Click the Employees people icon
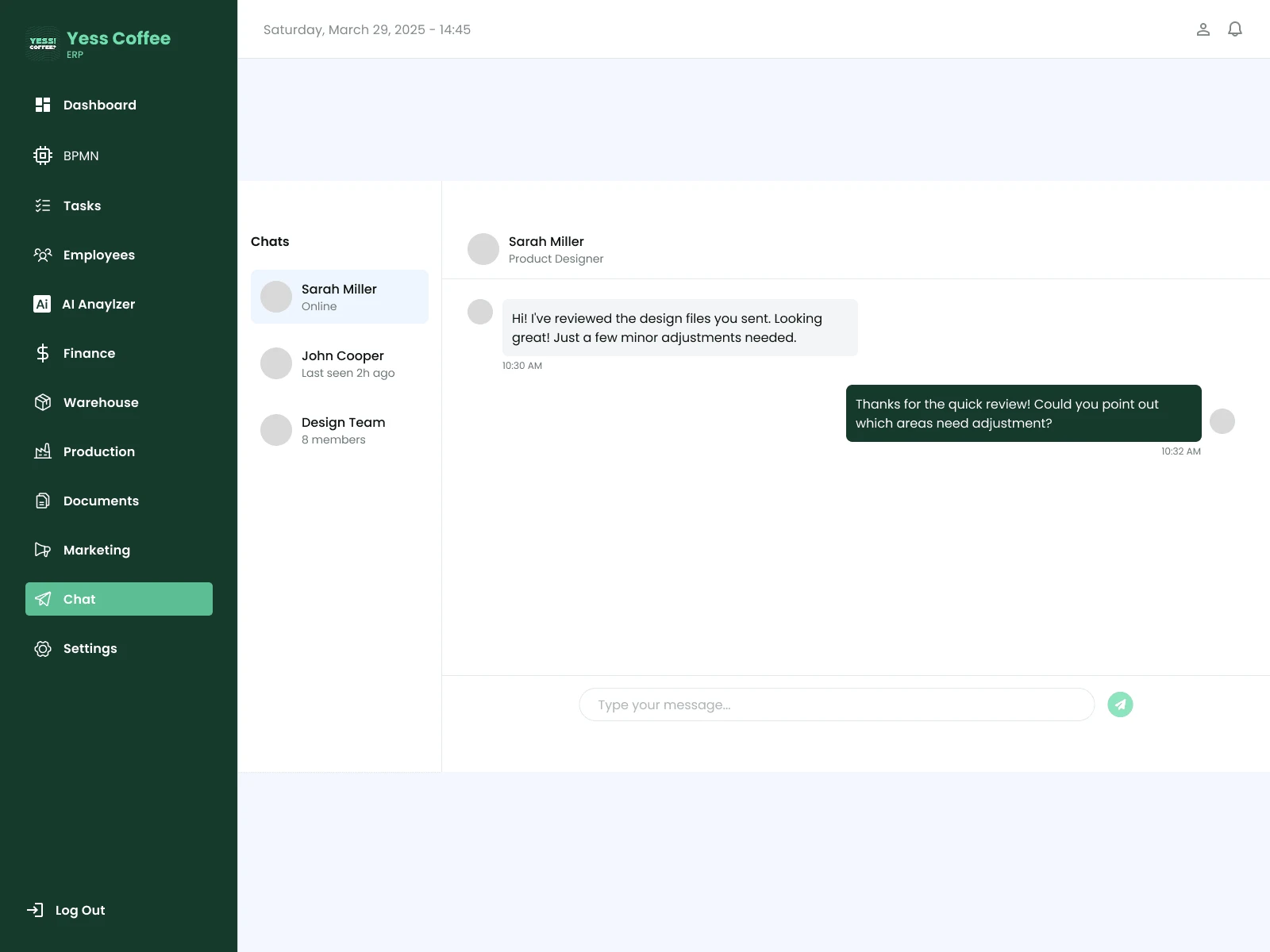Image resolution: width=1270 pixels, height=952 pixels. pos(43,255)
